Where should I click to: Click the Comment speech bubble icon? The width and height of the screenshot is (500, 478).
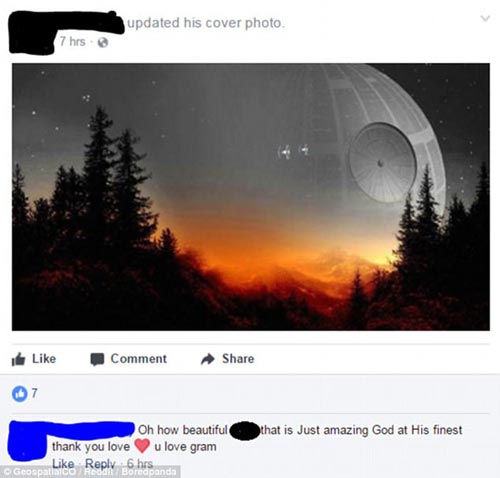[x=97, y=359]
